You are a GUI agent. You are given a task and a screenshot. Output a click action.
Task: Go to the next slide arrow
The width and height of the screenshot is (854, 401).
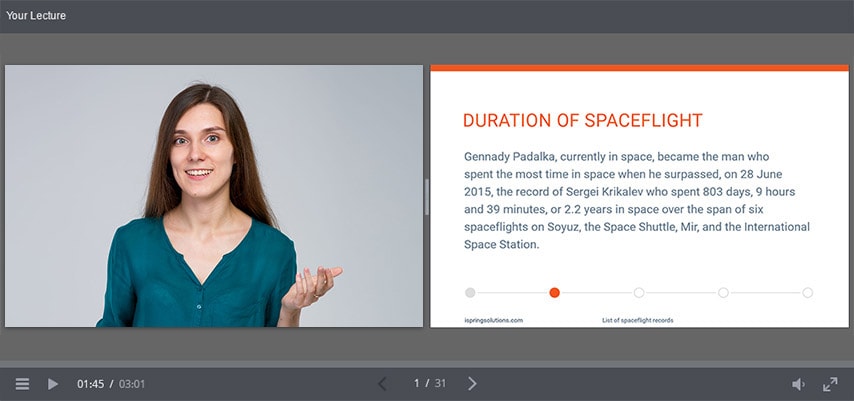472,384
